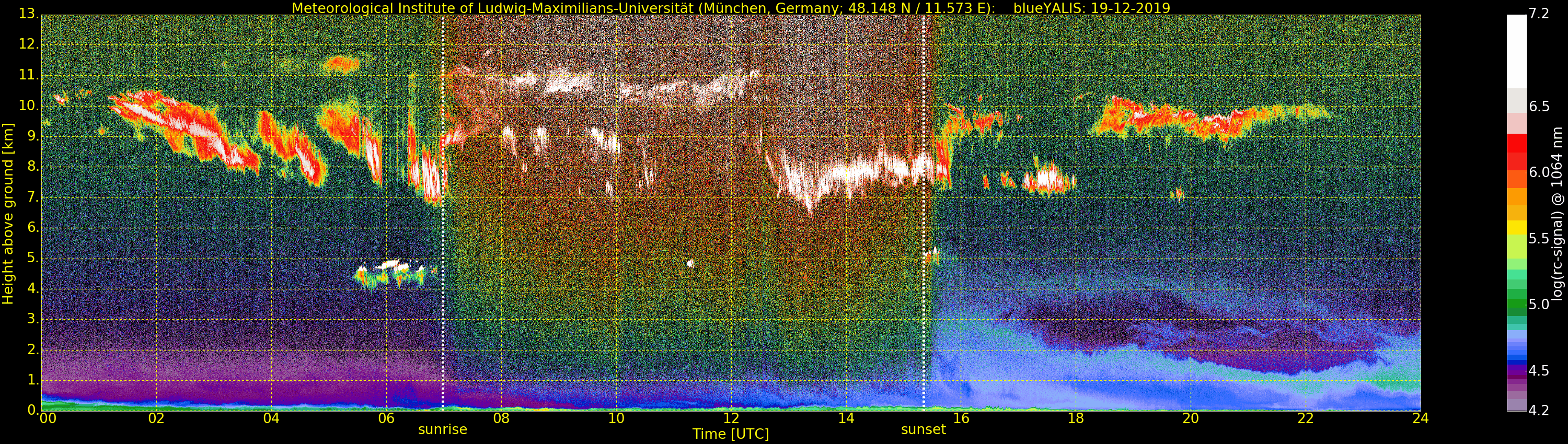Click the time axis tick label '24'

(x=1421, y=418)
